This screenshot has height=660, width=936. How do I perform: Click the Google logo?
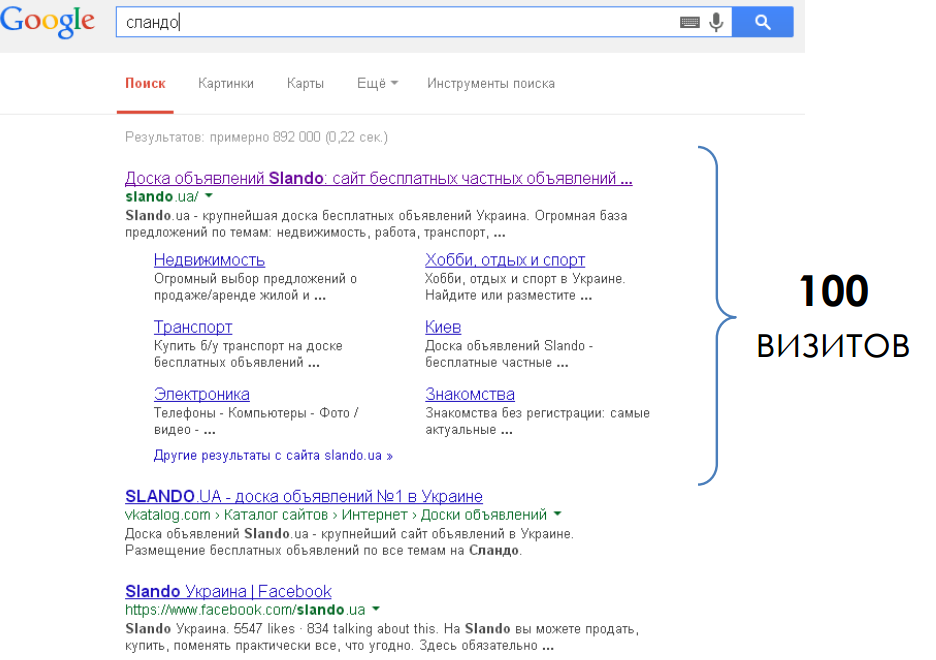48,21
